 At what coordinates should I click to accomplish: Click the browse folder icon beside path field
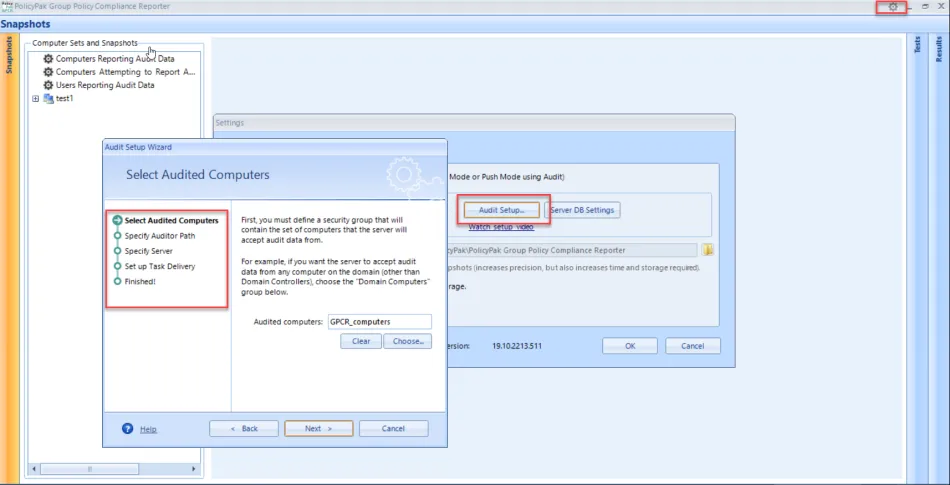(x=707, y=250)
